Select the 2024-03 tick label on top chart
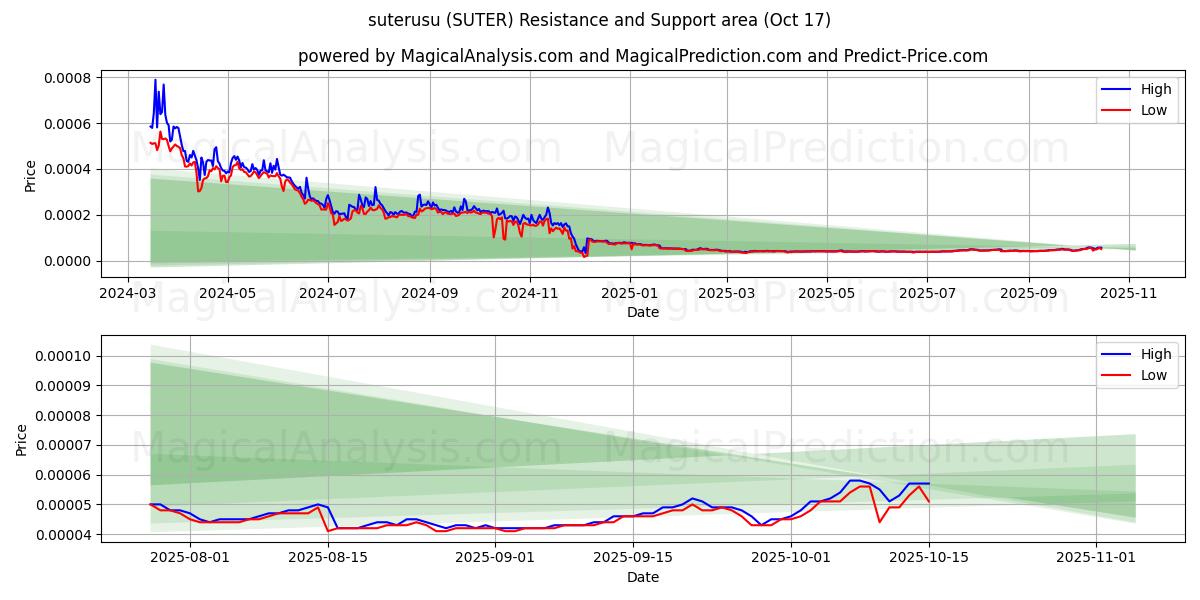Image resolution: width=1200 pixels, height=600 pixels. (127, 294)
